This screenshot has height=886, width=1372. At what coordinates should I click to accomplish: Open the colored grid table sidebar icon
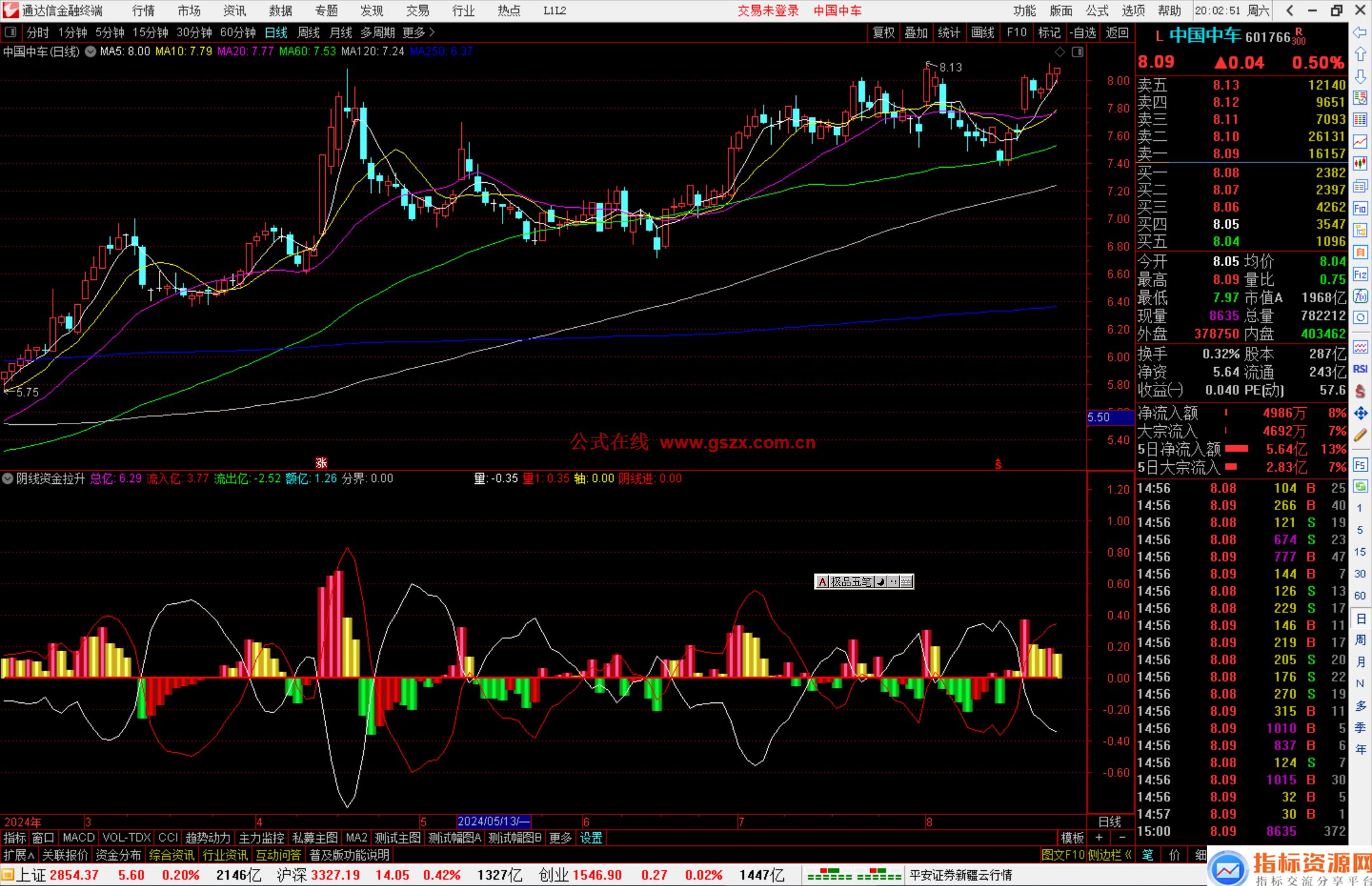coord(1360,120)
